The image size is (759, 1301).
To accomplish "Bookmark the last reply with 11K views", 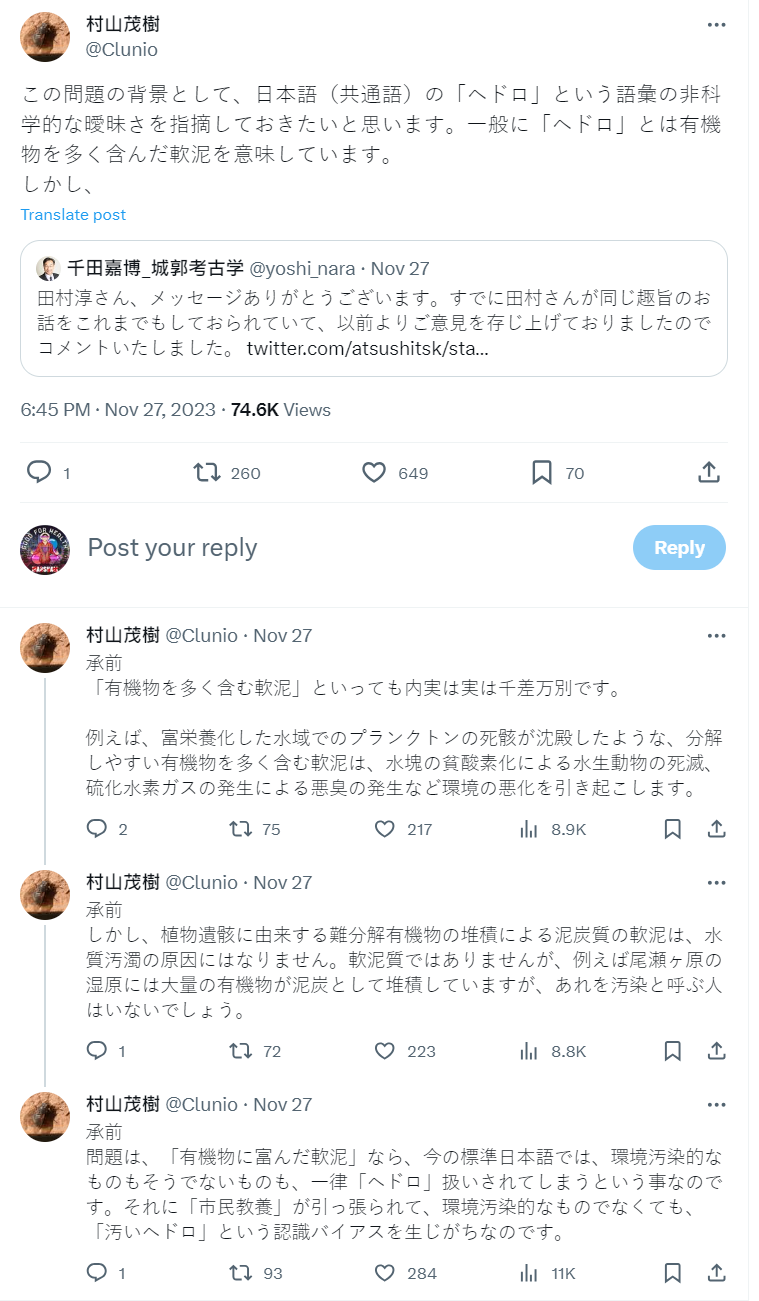I will 673,1273.
